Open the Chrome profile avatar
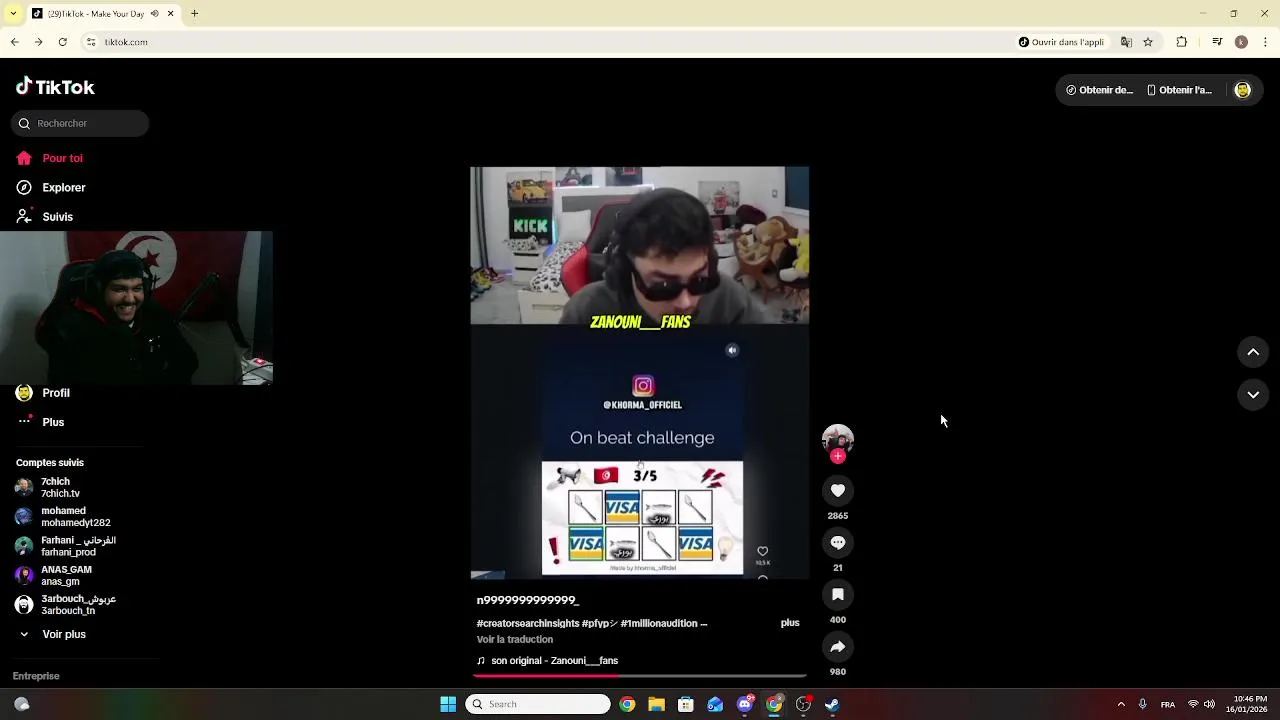 click(x=1241, y=42)
